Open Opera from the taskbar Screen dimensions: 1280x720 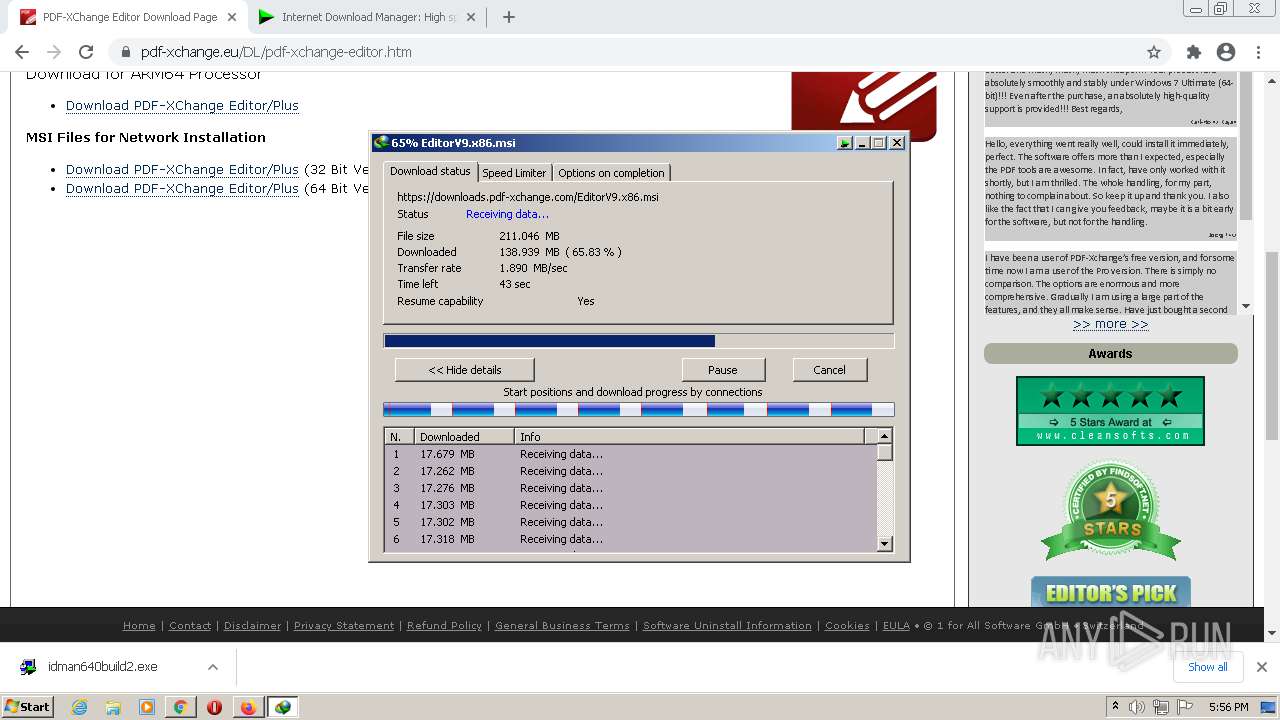coord(214,707)
